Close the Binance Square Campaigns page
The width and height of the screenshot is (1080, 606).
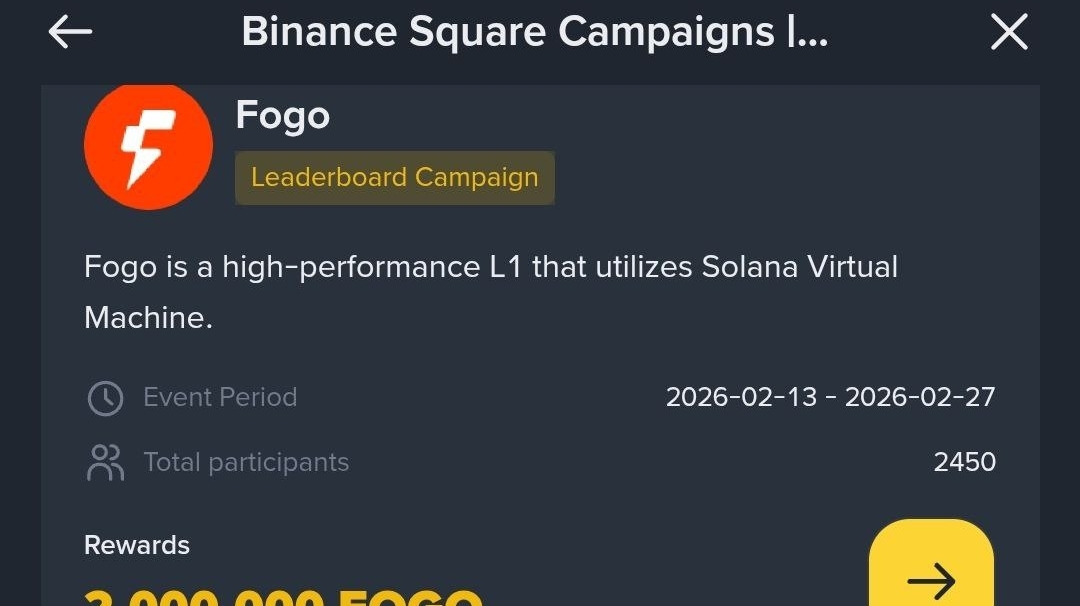[x=1009, y=33]
